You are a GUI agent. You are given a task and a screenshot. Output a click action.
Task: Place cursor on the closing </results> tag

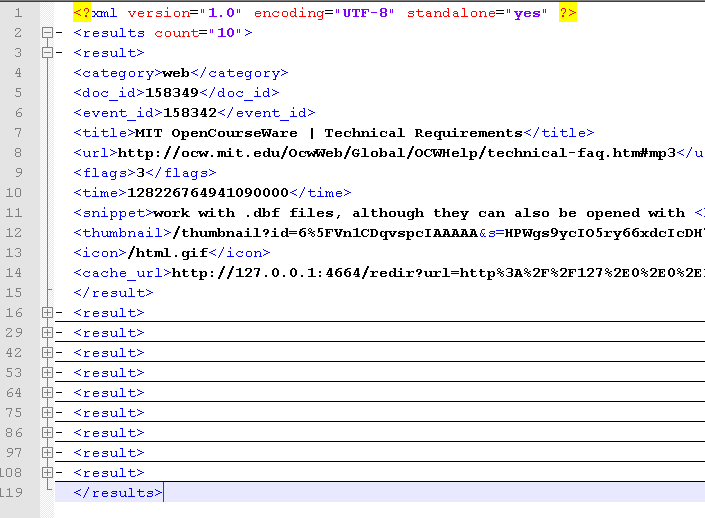click(117, 493)
